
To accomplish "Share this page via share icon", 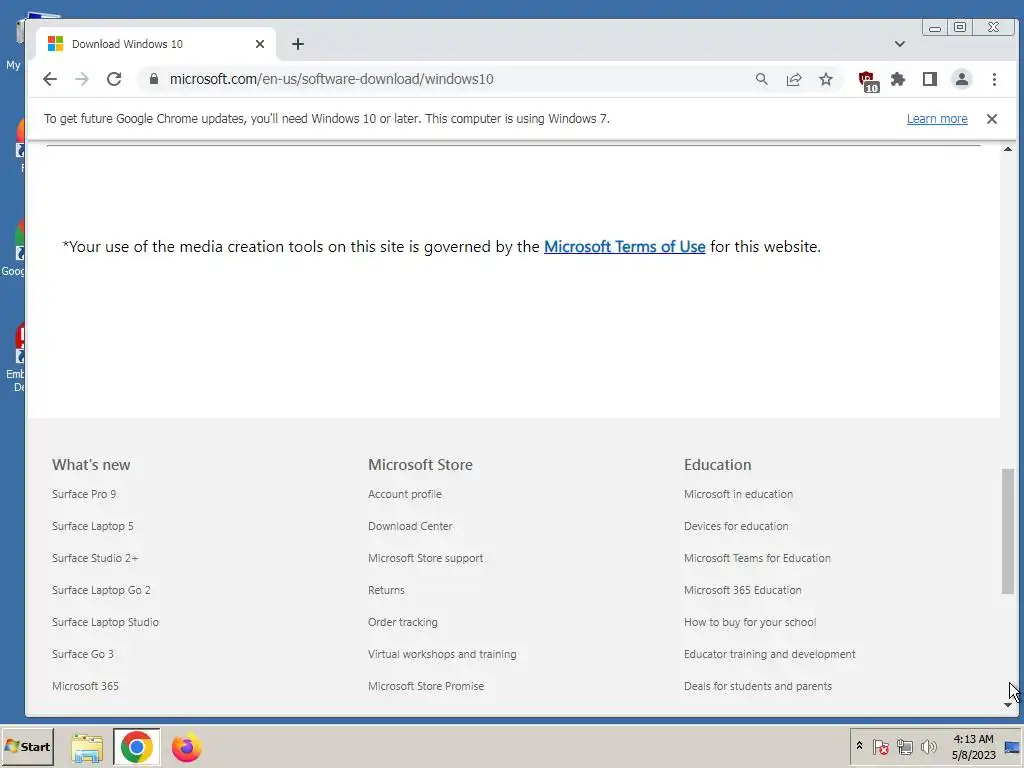I will pyautogui.click(x=794, y=79).
